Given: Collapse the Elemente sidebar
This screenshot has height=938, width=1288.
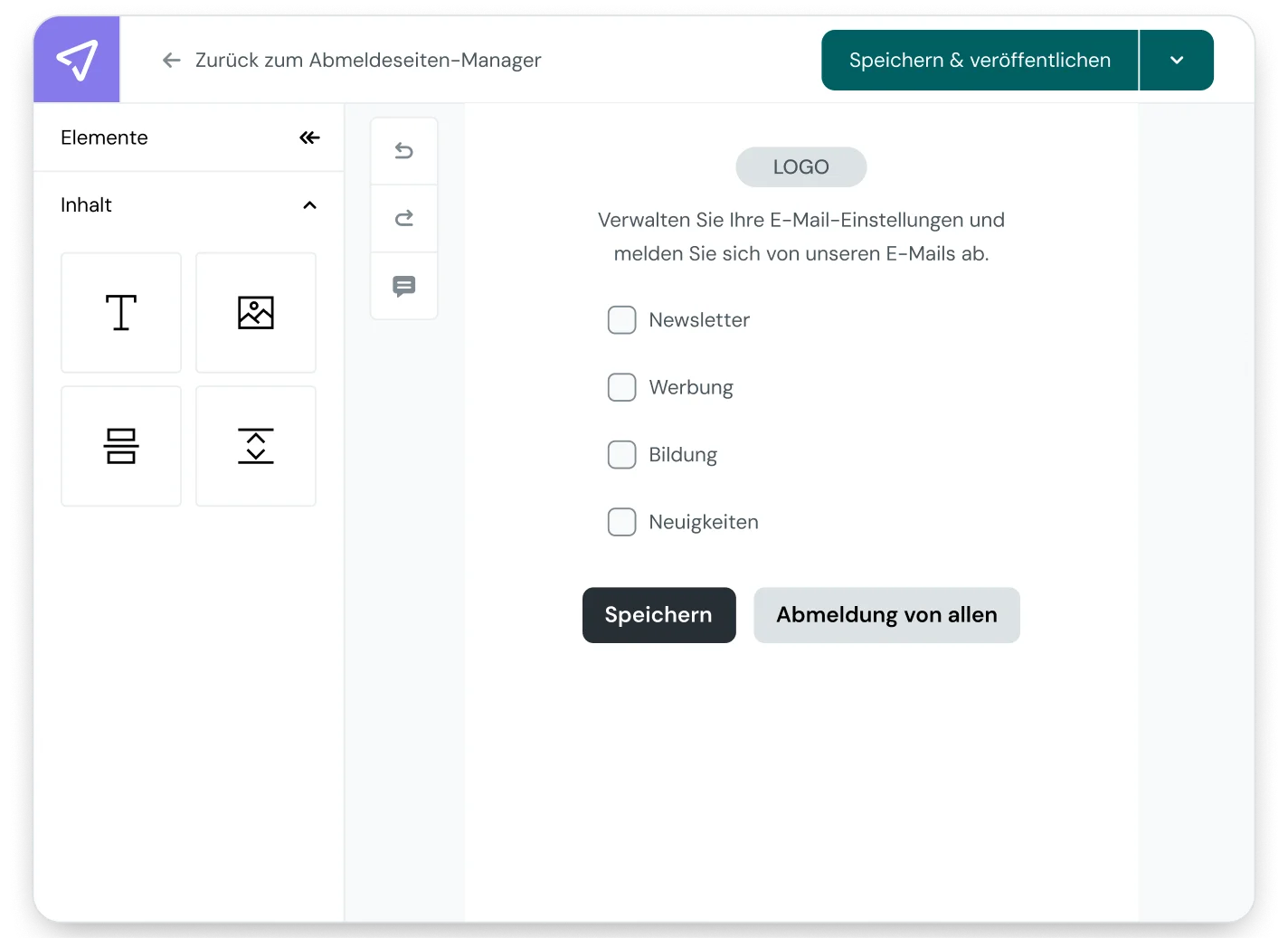Looking at the screenshot, I should pyautogui.click(x=309, y=137).
